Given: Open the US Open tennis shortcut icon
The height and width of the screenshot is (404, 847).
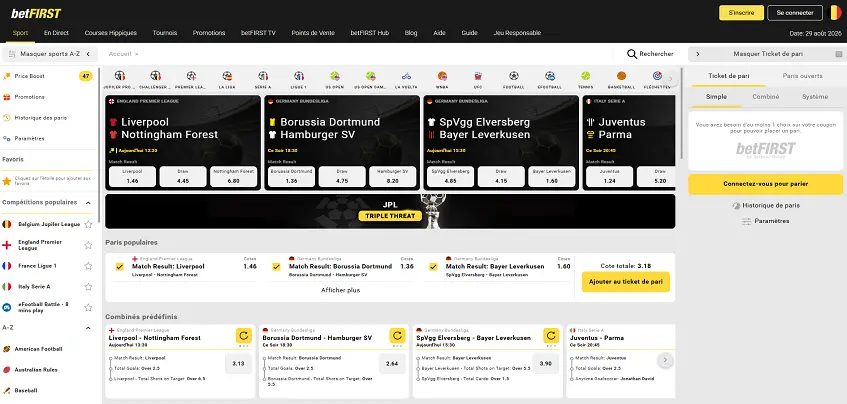Looking at the screenshot, I should 335,76.
